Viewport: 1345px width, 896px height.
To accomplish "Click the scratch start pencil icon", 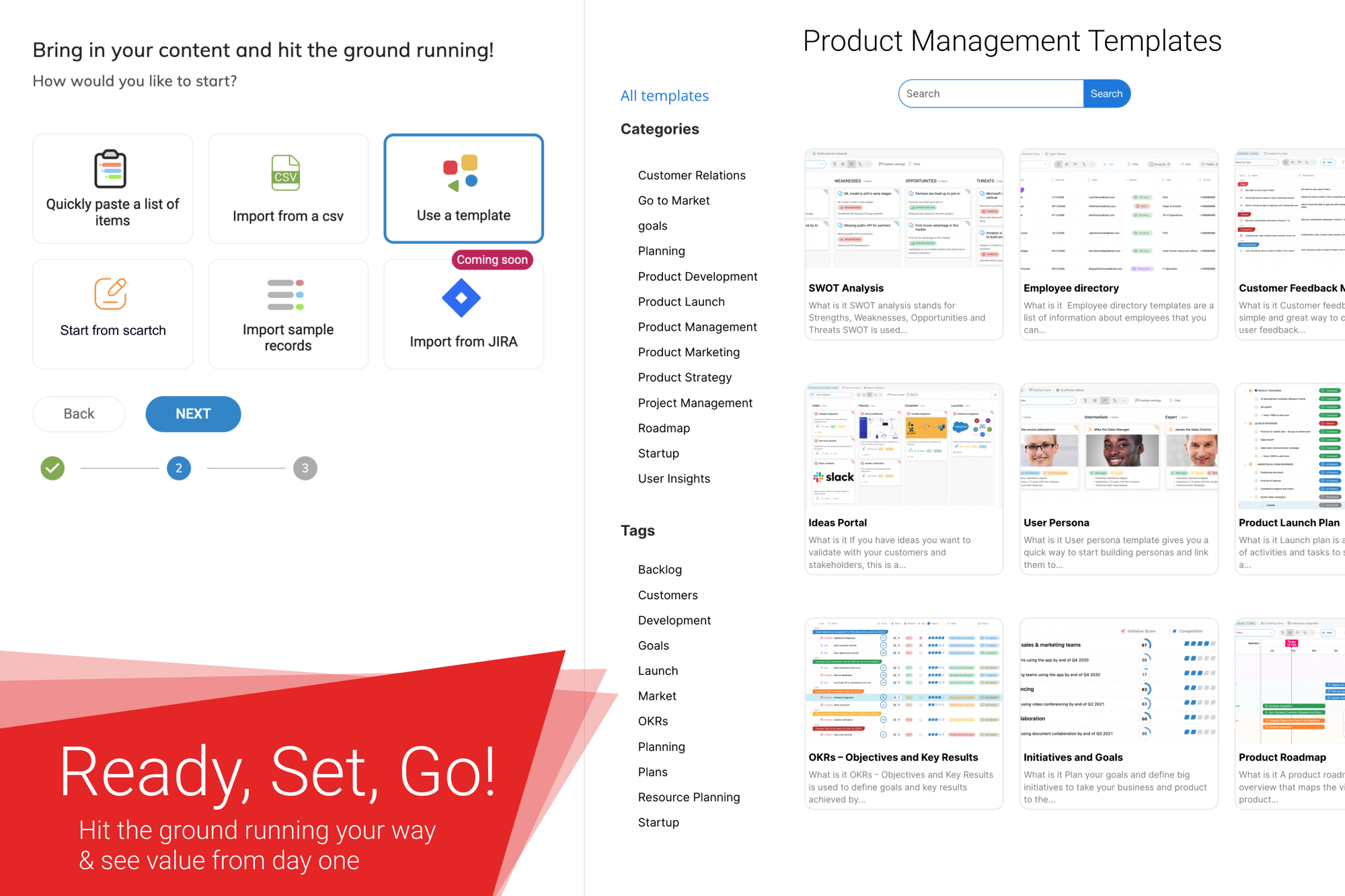I will pyautogui.click(x=112, y=294).
